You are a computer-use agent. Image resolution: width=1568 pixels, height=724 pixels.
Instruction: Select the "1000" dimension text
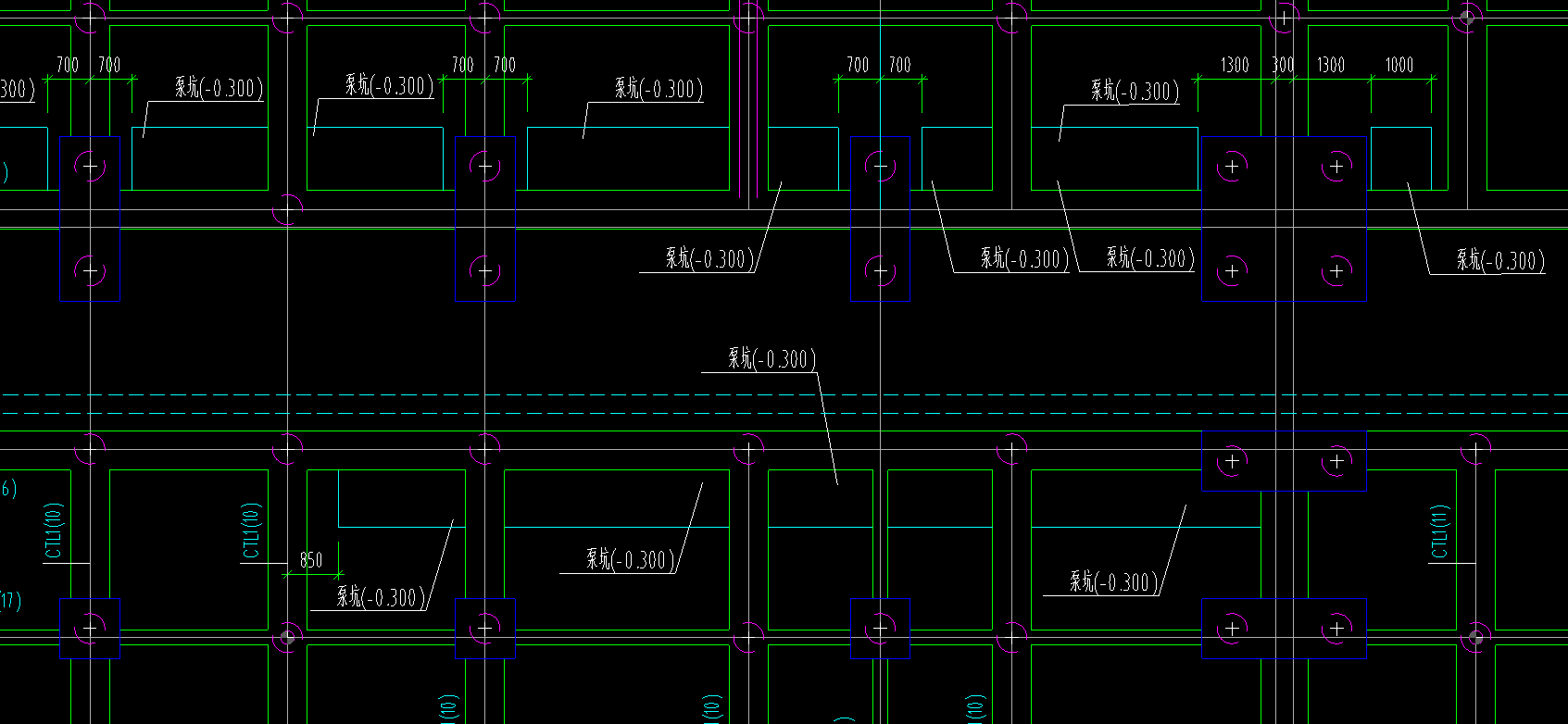coord(1399,65)
